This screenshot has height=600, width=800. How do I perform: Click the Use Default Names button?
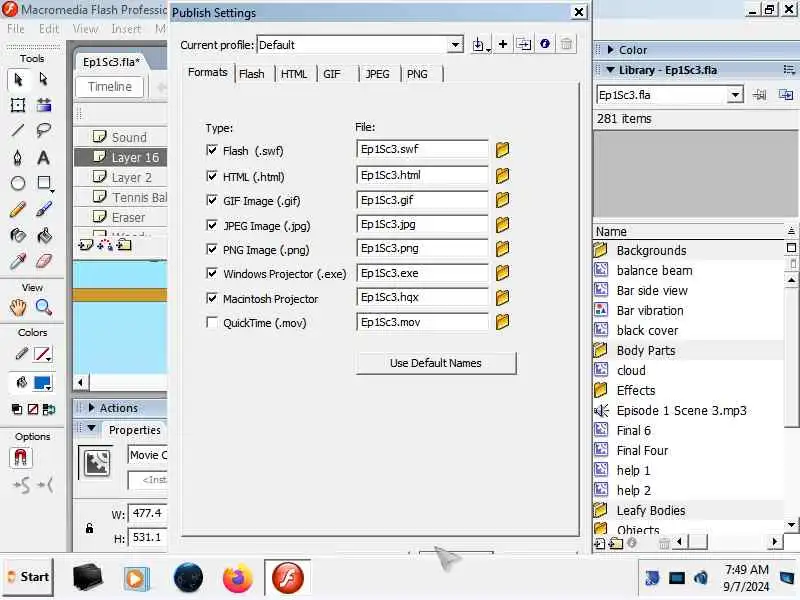(436, 363)
